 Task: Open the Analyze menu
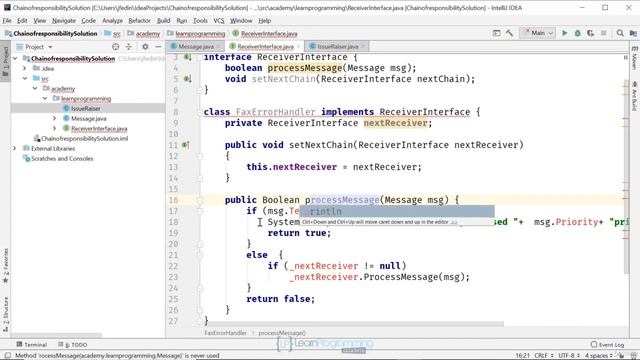pos(112,20)
